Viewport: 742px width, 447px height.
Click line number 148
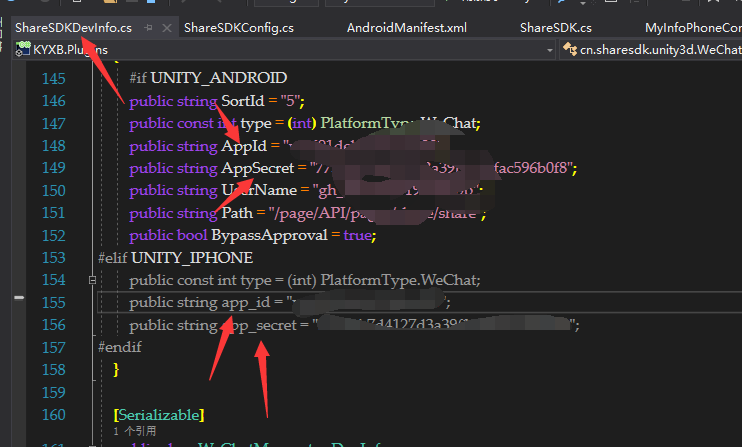pos(53,146)
